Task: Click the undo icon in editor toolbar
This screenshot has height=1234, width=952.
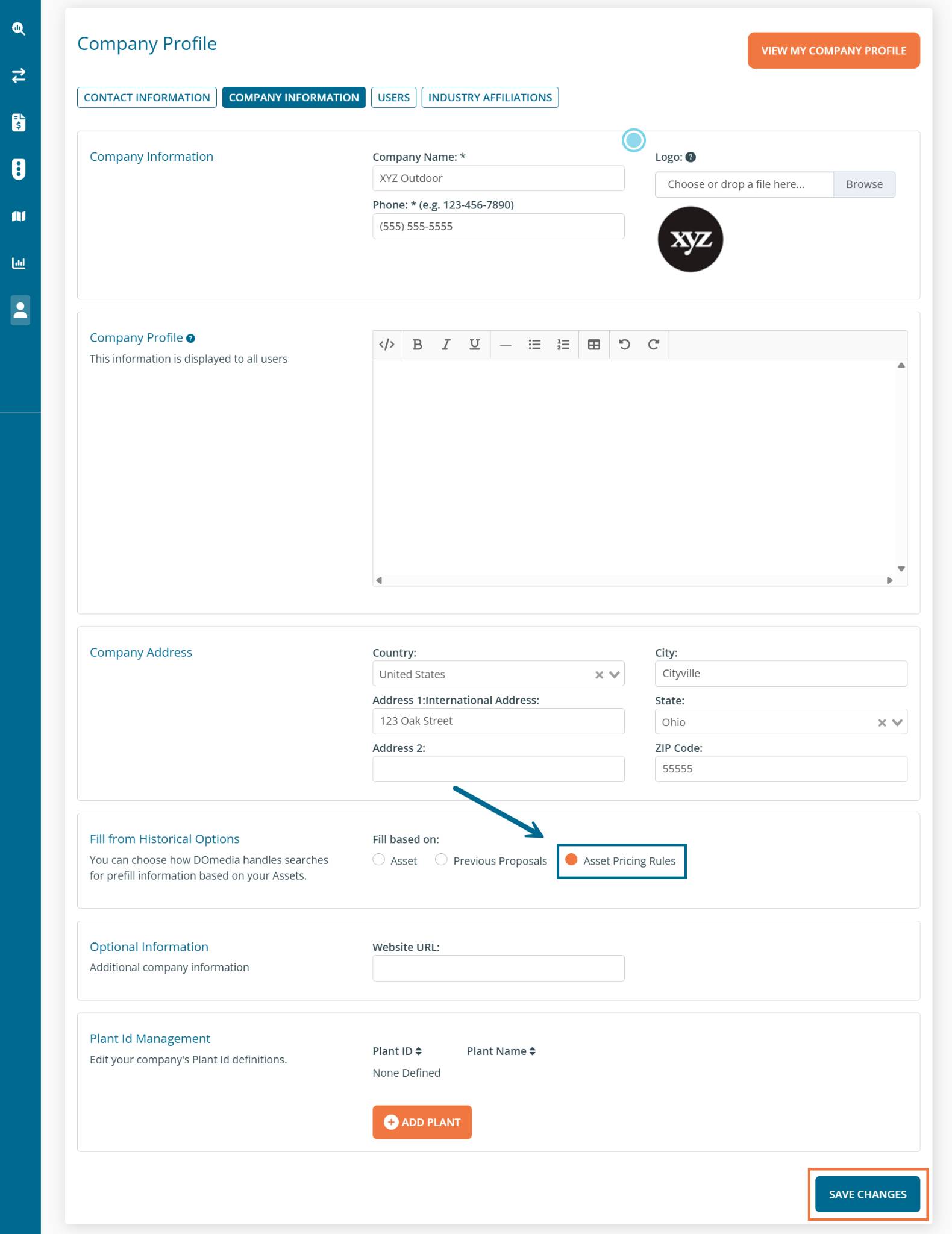Action: (624, 344)
